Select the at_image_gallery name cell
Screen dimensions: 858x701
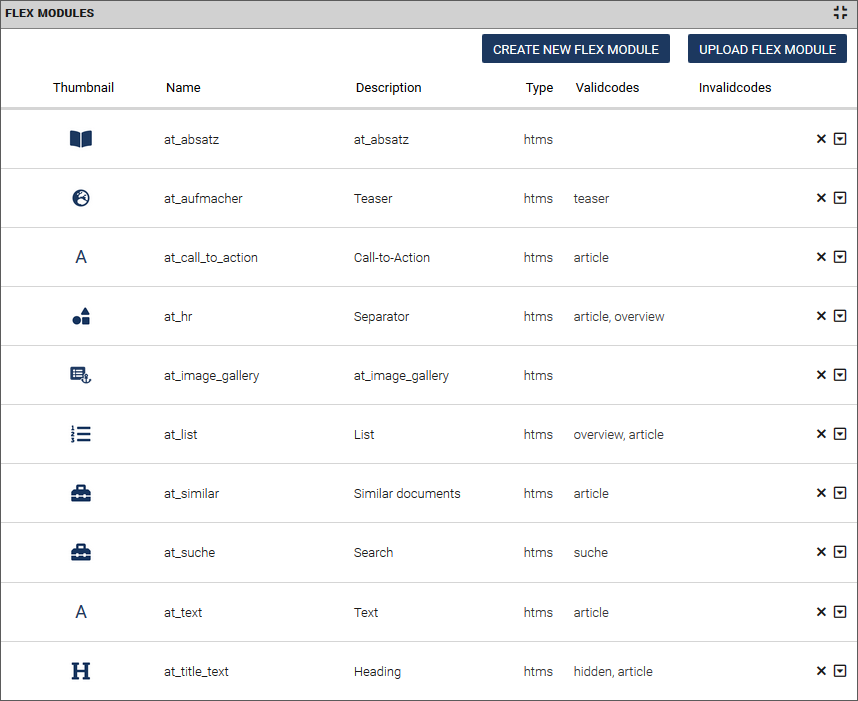coord(212,376)
